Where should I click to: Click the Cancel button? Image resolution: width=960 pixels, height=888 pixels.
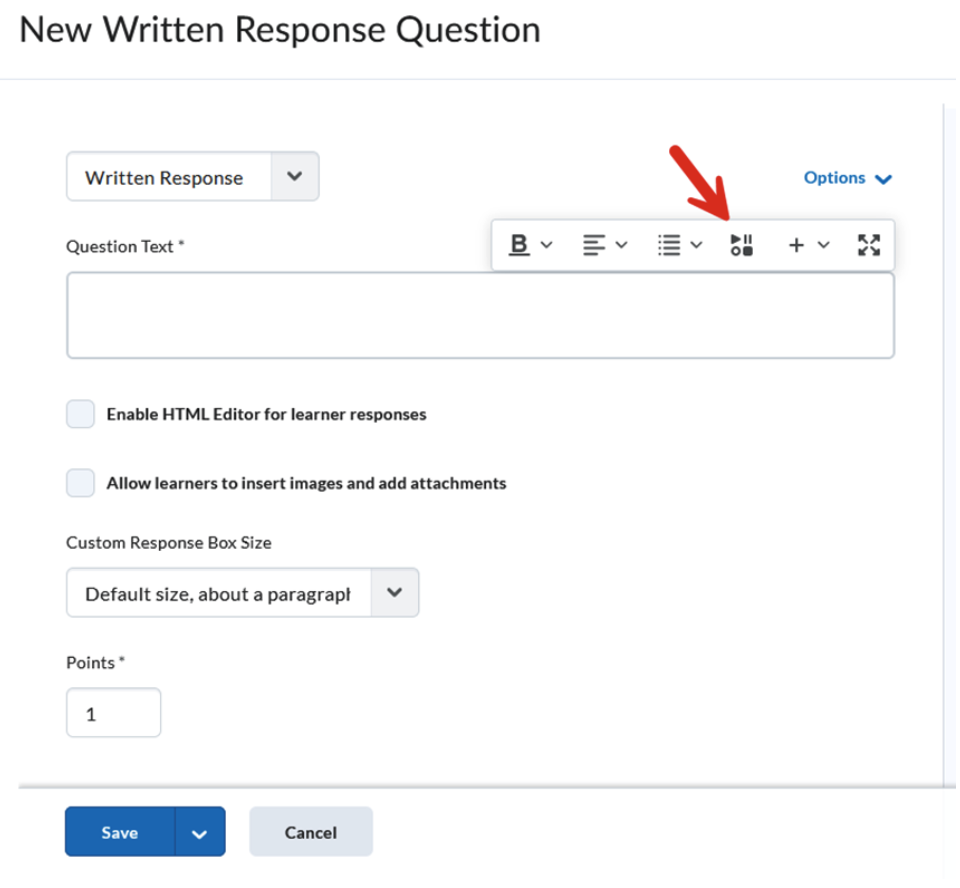click(x=311, y=832)
